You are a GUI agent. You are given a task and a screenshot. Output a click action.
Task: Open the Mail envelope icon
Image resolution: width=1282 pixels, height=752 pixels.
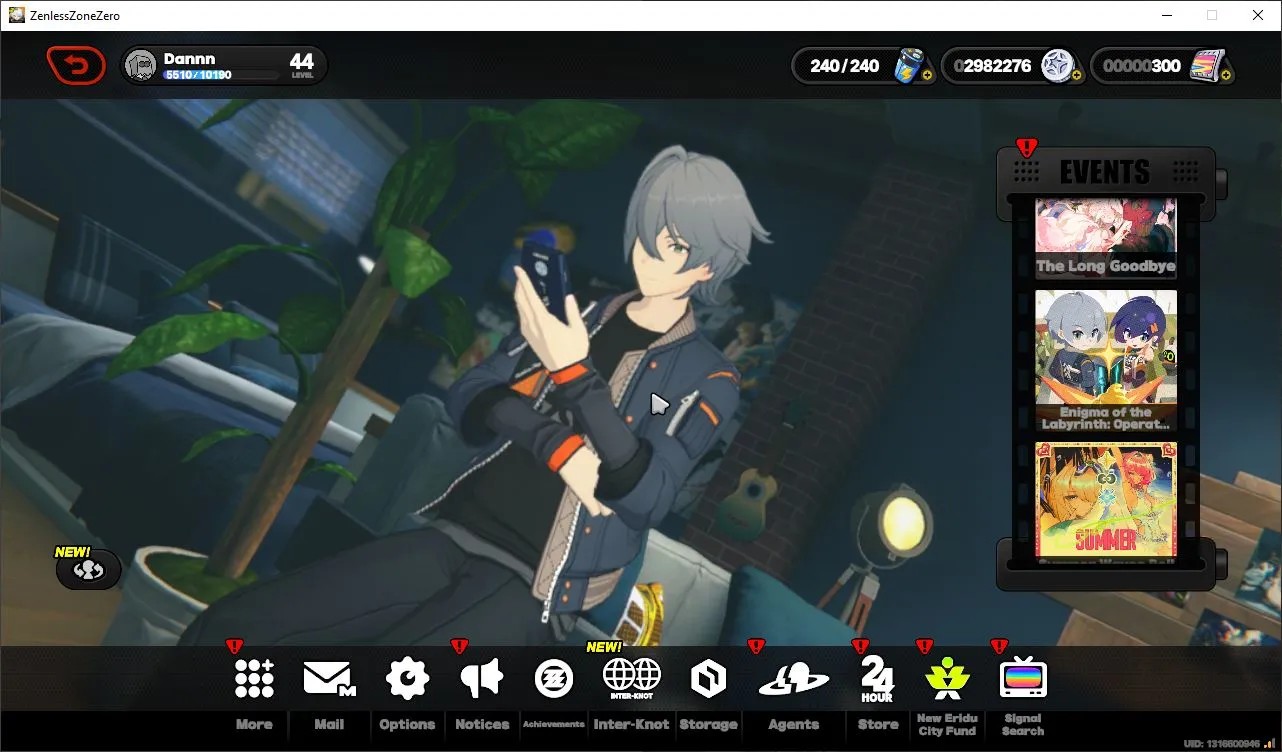(330, 679)
